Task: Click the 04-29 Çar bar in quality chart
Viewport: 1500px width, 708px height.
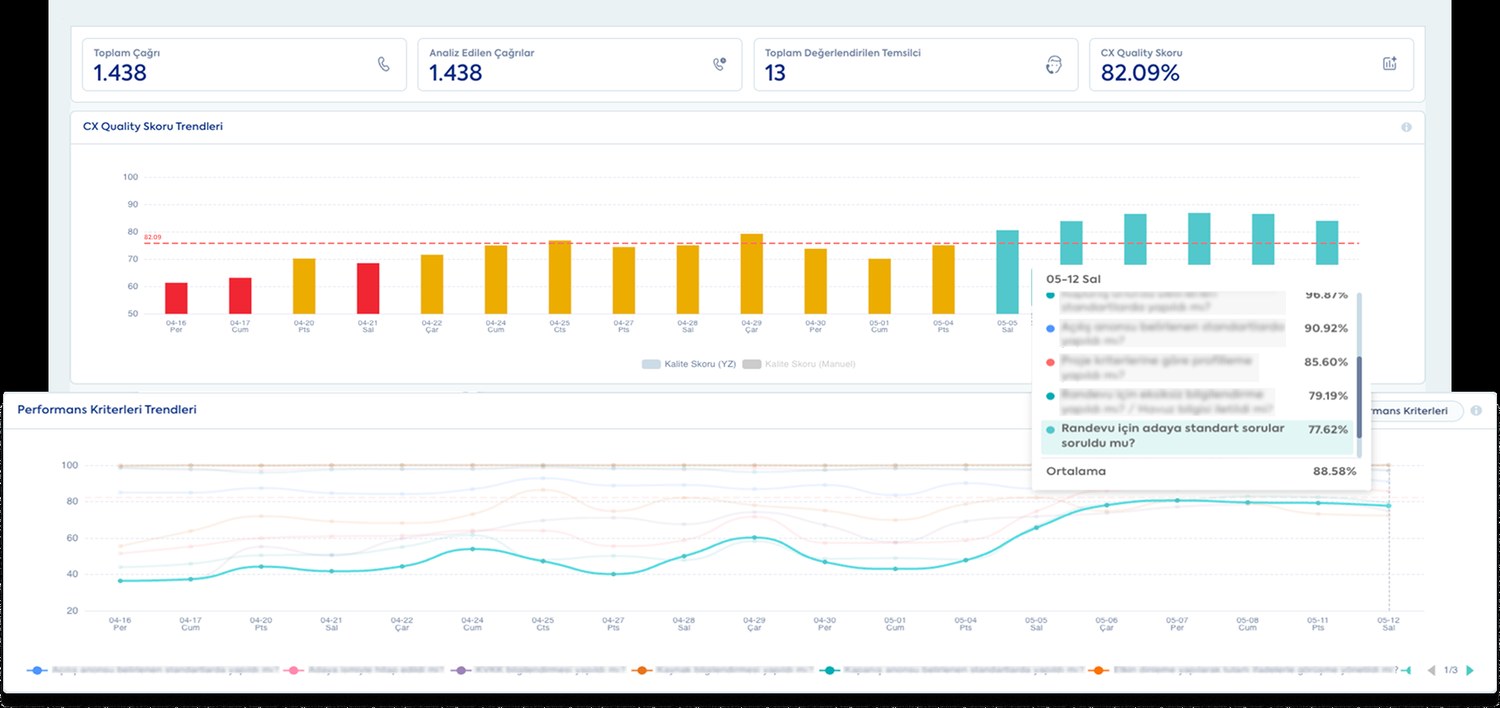Action: click(751, 274)
